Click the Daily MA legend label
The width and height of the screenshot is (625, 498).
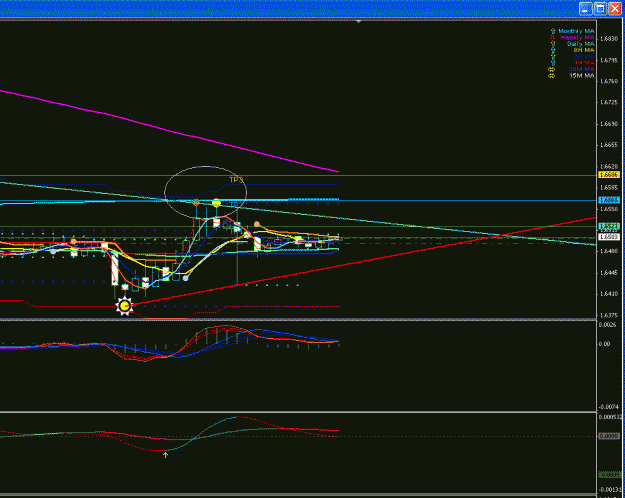581,43
